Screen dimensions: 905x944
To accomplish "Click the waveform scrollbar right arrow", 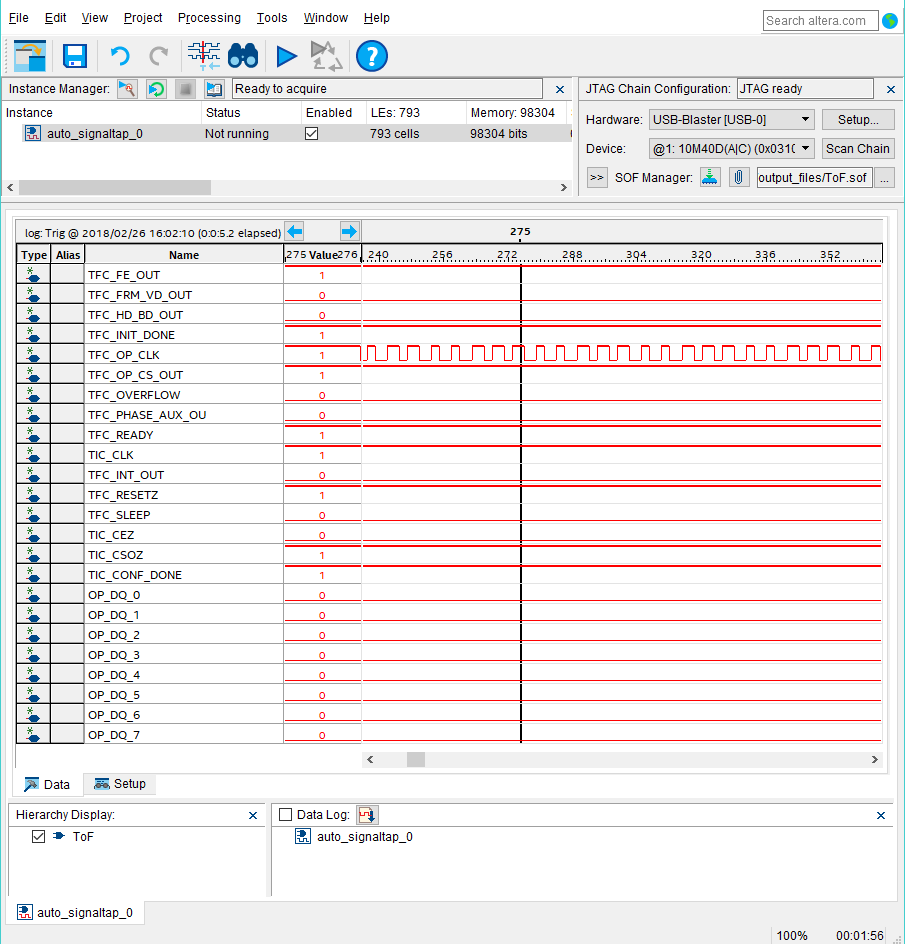I will (874, 759).
